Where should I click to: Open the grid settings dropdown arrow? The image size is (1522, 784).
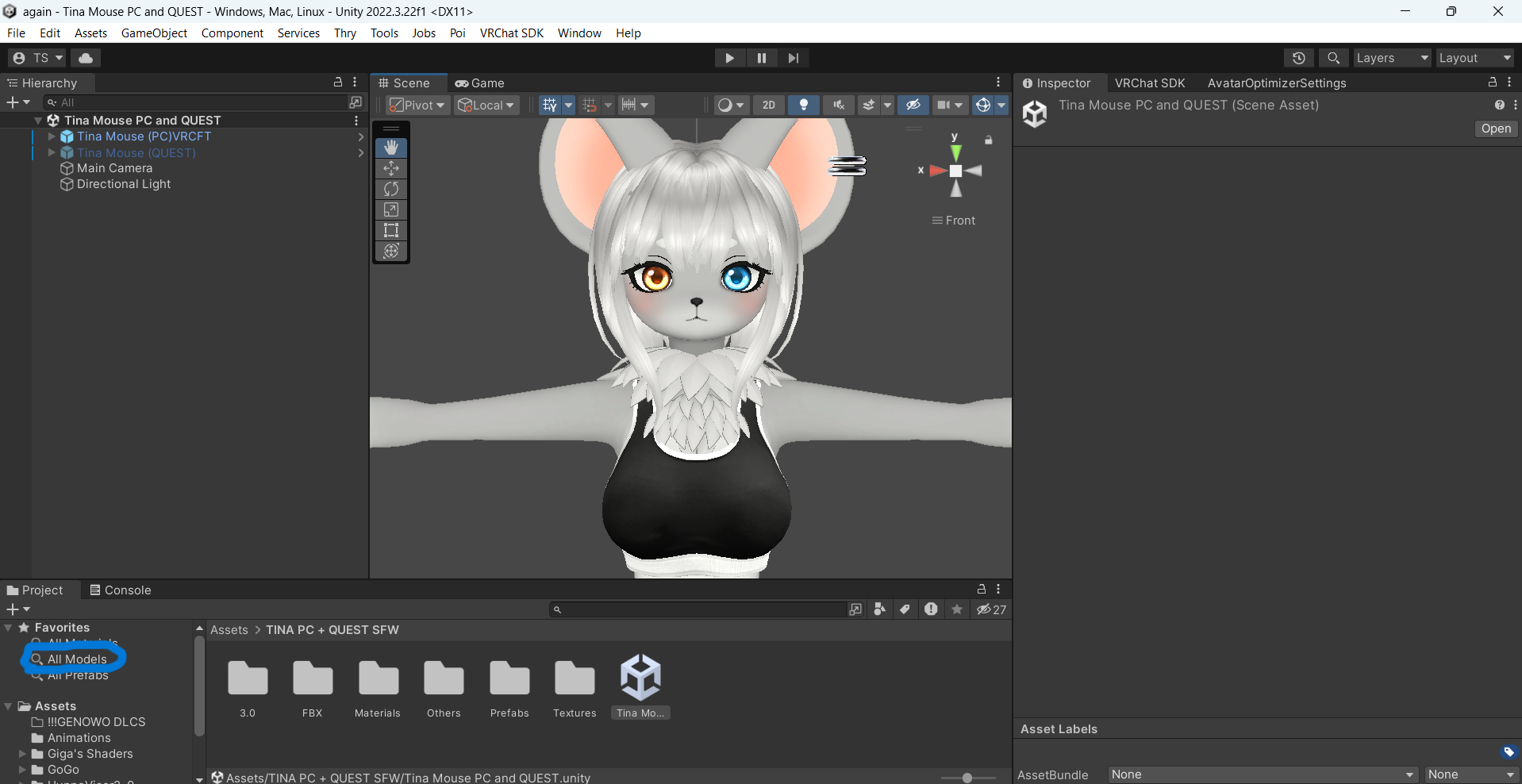click(568, 106)
